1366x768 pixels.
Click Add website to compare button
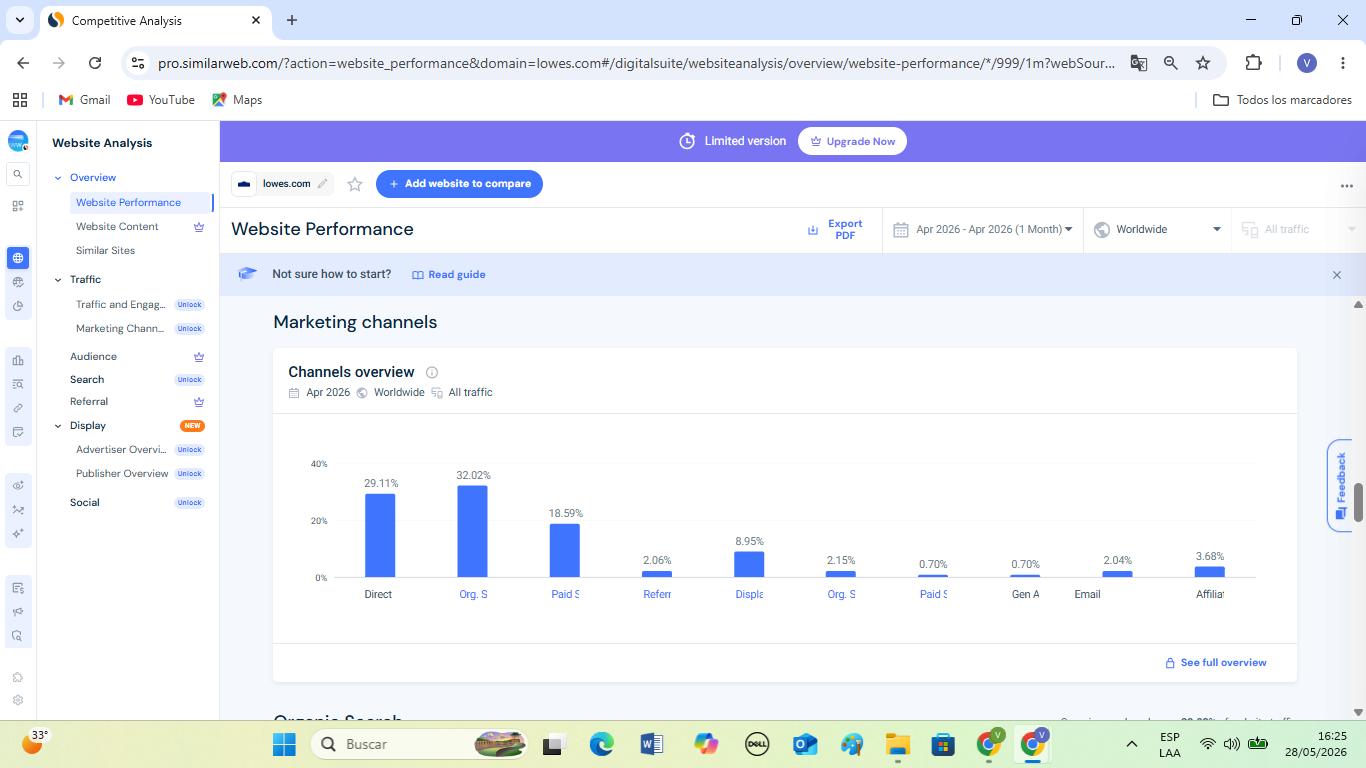[x=459, y=184]
